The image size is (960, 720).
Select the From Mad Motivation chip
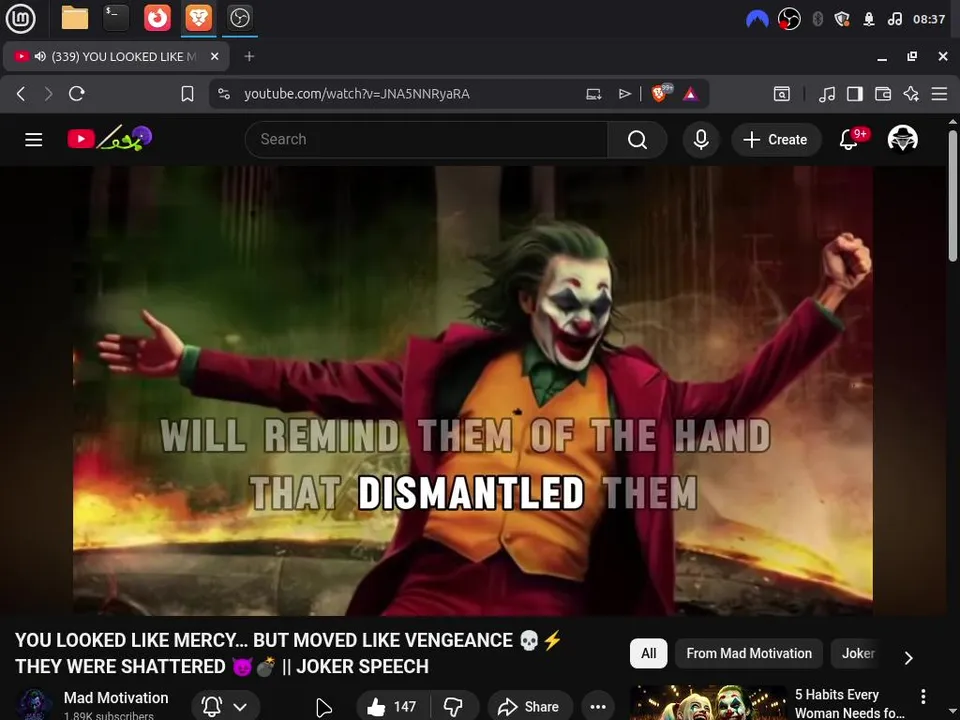[749, 653]
